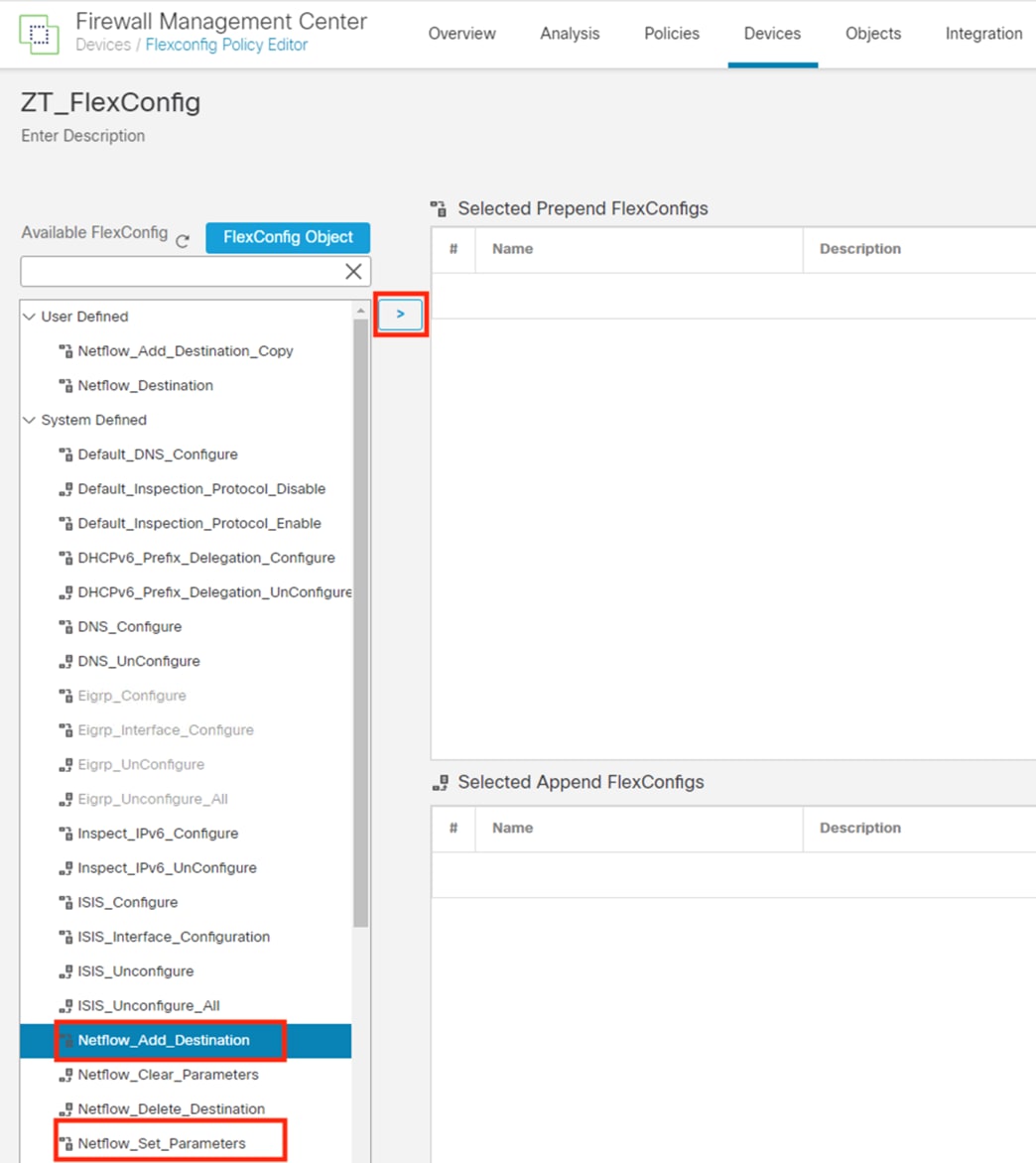Click the icon beside ISIS_Configure
Viewport: 1036px width, 1163px height.
tap(66, 903)
